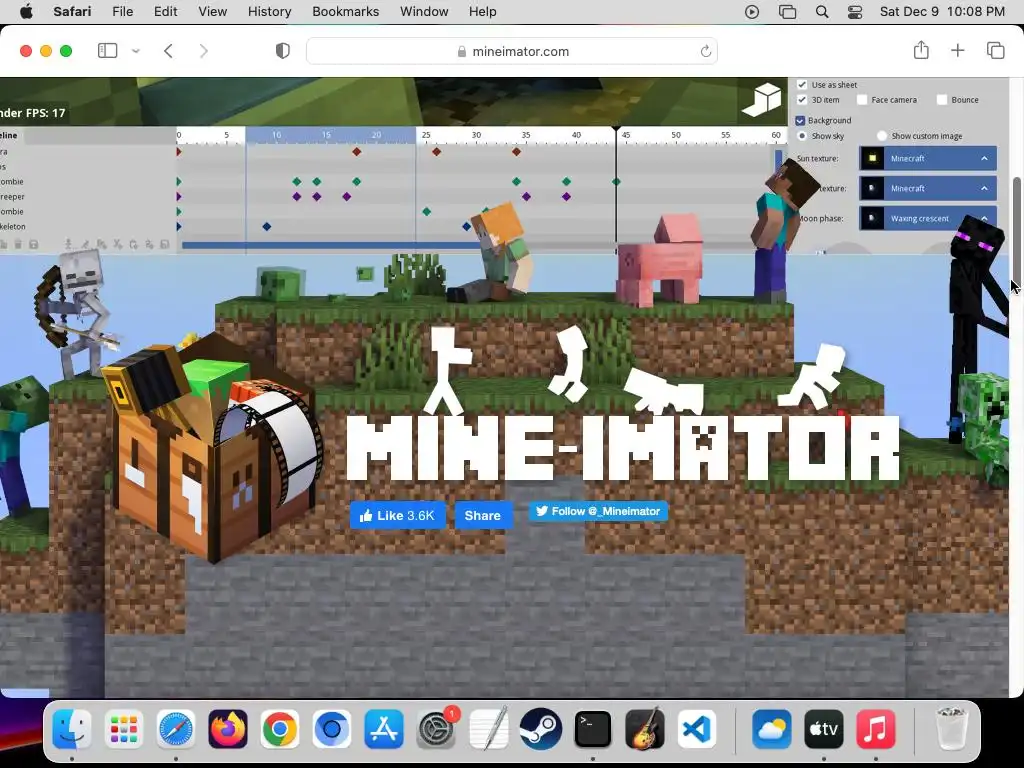Show the Safari sidebar
1024x768 pixels.
(107, 51)
